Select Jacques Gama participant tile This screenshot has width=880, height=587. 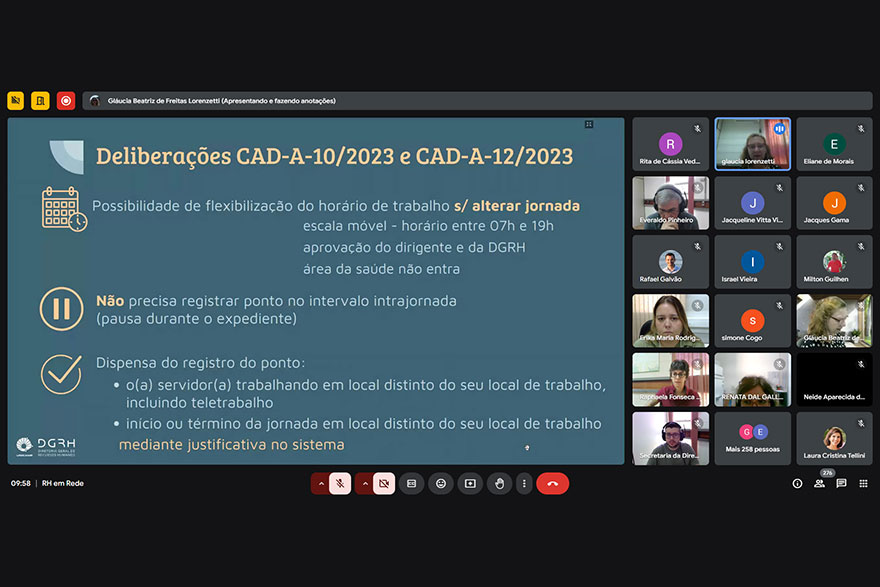835,203
